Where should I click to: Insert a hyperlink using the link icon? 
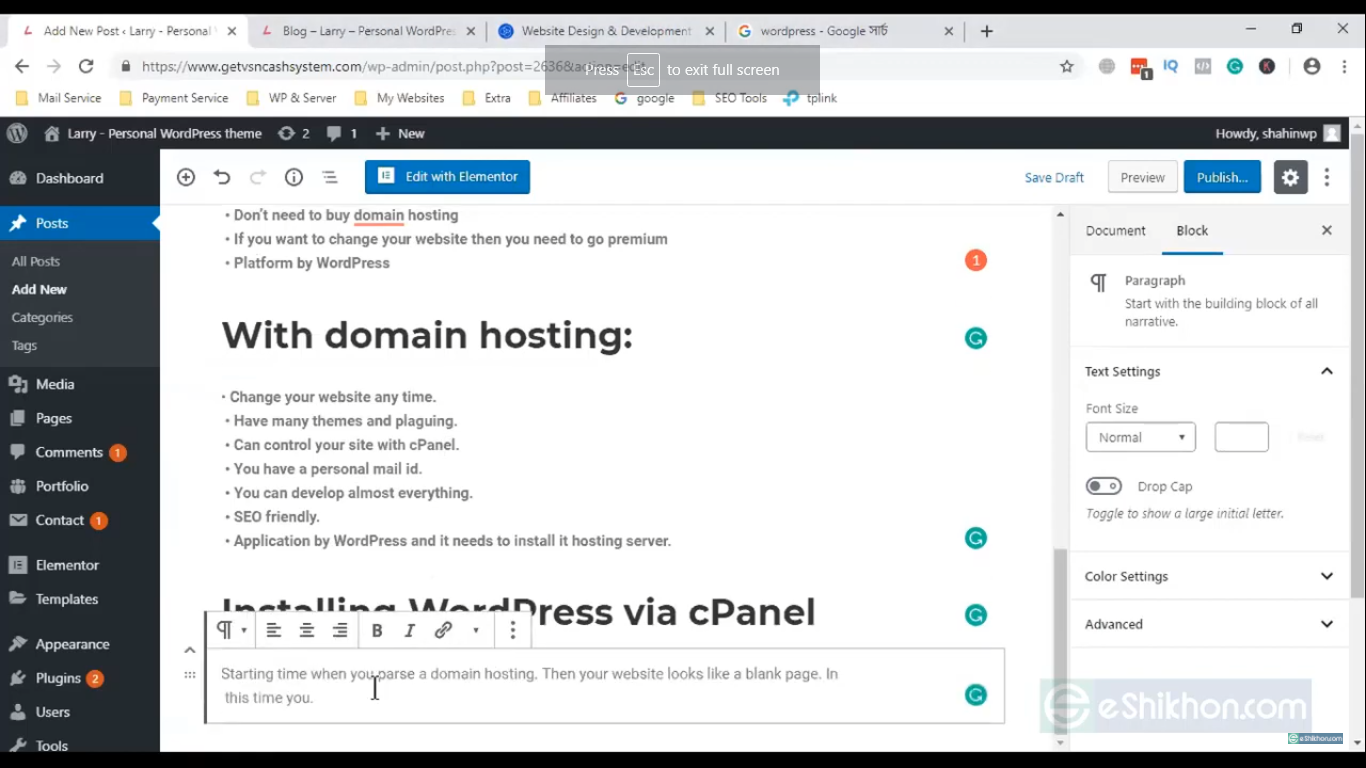[443, 630]
